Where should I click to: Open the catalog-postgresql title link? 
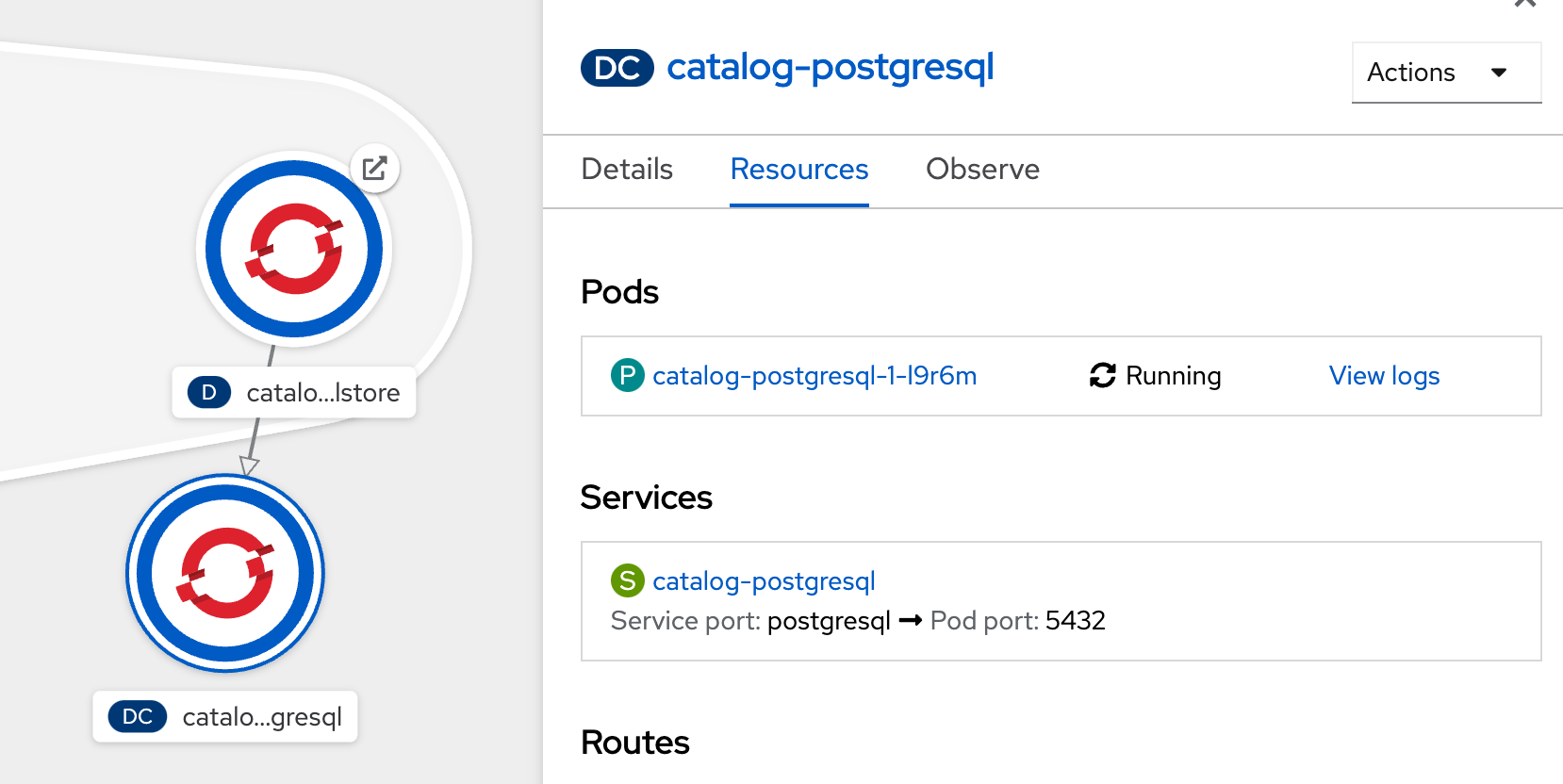831,68
